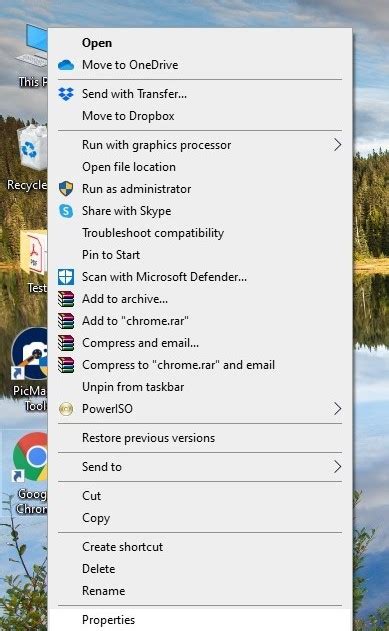Image resolution: width=389 pixels, height=631 pixels.
Task: Select Run with graphics processor
Action: tap(200, 145)
